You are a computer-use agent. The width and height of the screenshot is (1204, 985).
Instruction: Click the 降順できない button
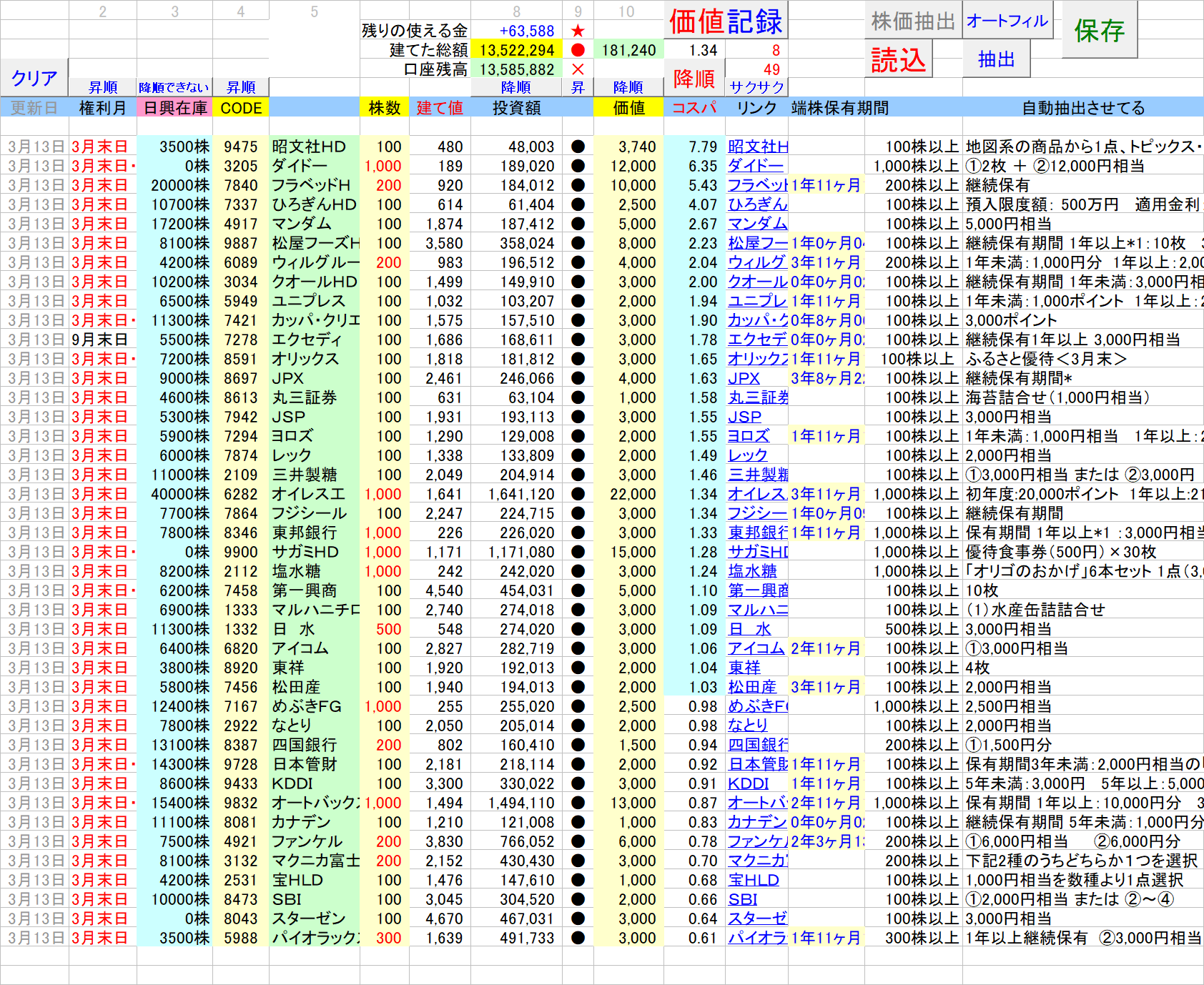(174, 87)
